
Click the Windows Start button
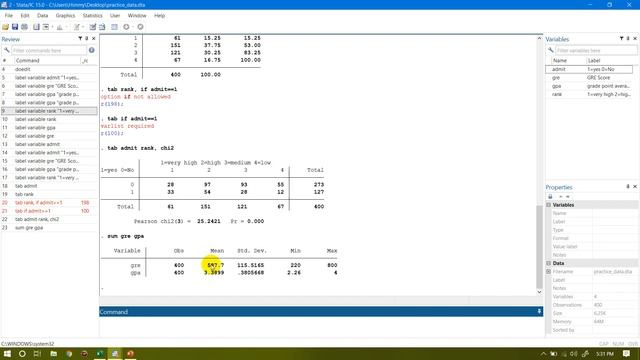pyautogui.click(x=7, y=353)
